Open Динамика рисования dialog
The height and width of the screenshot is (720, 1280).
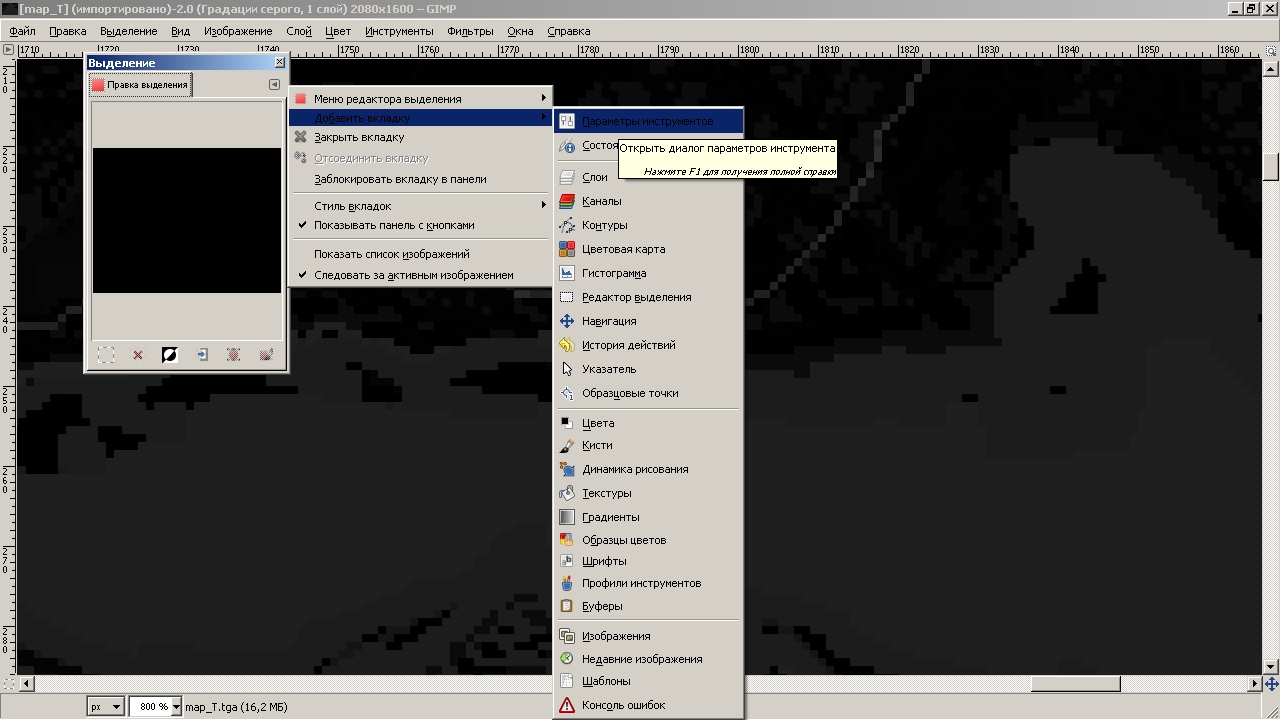coord(649,469)
